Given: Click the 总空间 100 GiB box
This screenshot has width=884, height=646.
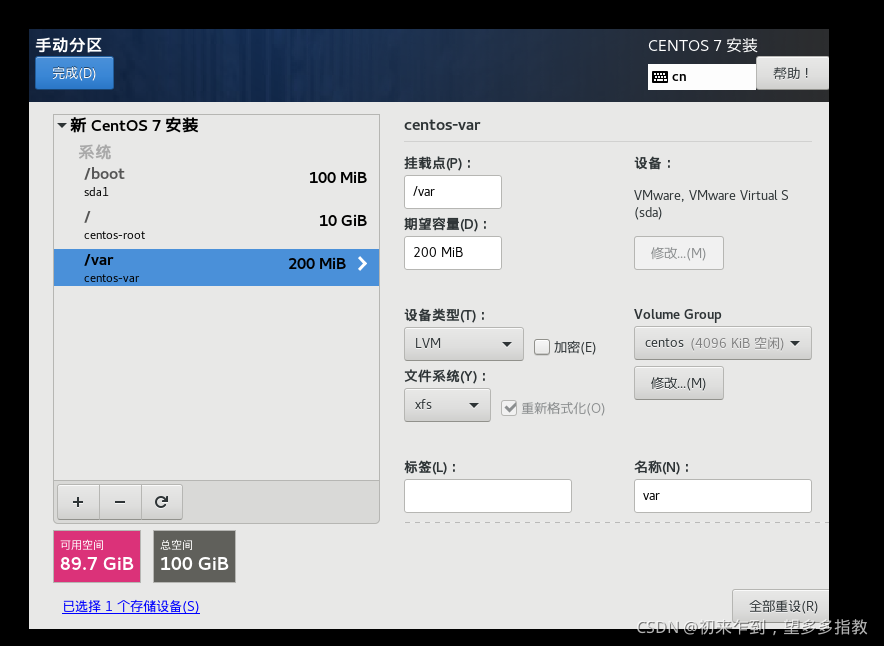Looking at the screenshot, I should pyautogui.click(x=195, y=556).
